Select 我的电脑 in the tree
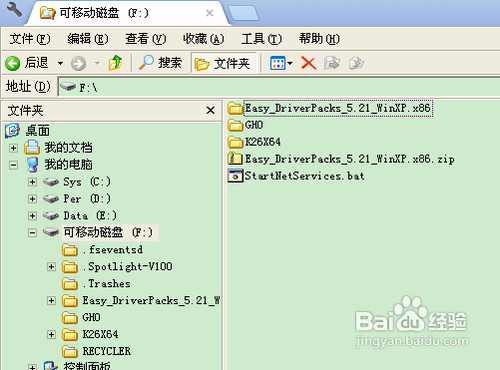Viewport: 500px width, 370px height. [68, 164]
